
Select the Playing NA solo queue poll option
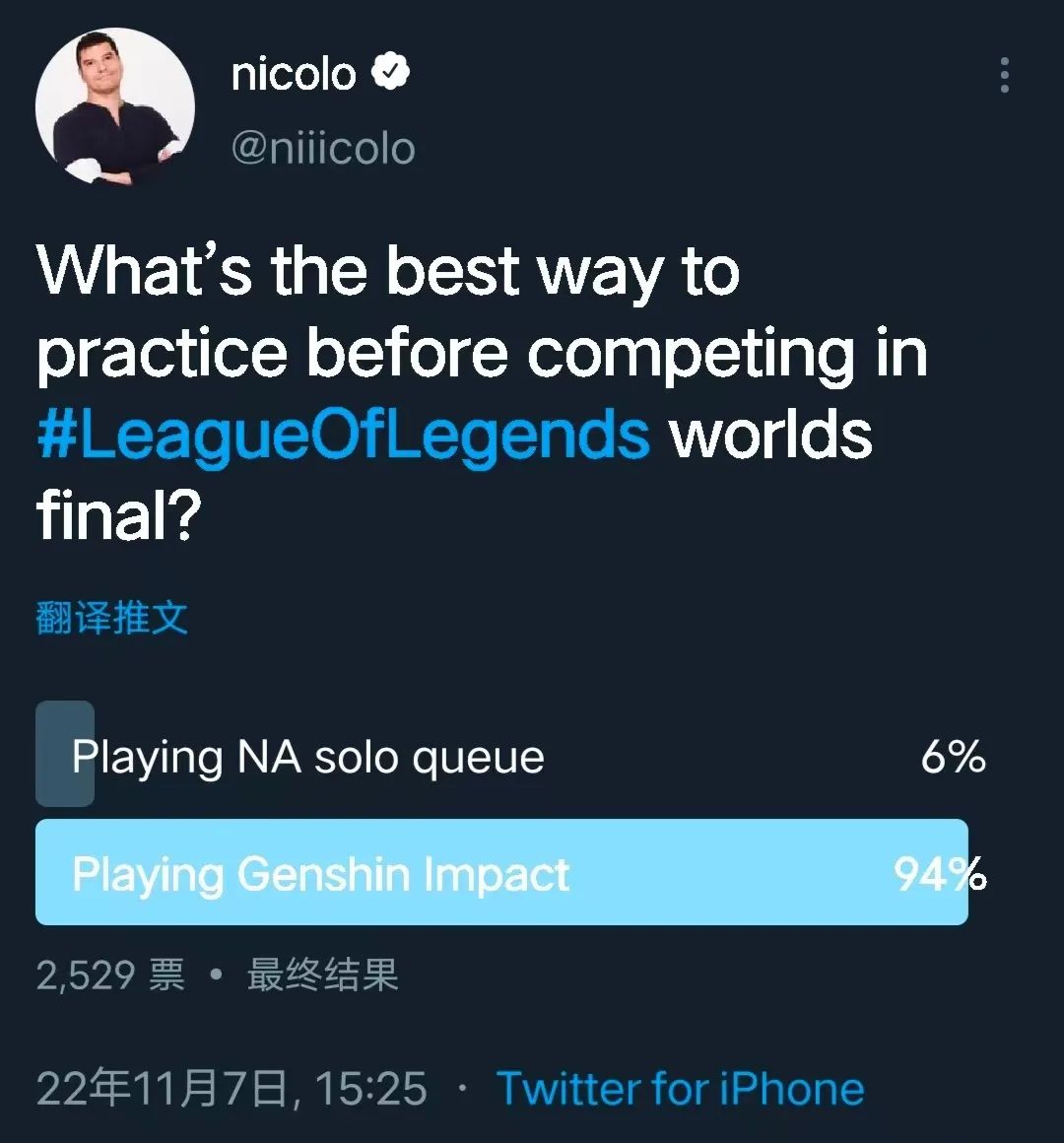pos(307,757)
